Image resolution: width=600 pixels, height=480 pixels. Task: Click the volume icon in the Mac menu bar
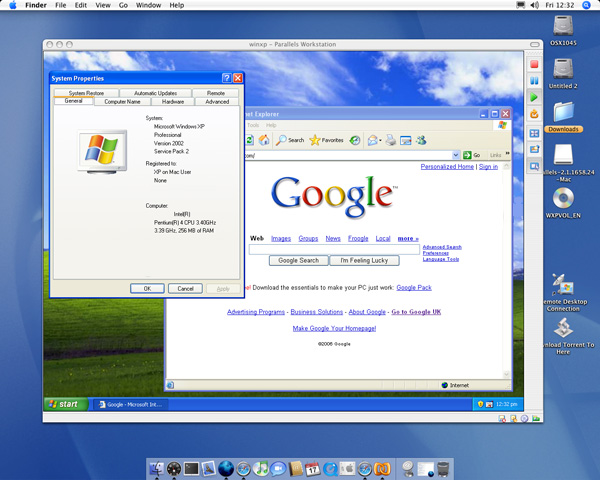coord(535,5)
